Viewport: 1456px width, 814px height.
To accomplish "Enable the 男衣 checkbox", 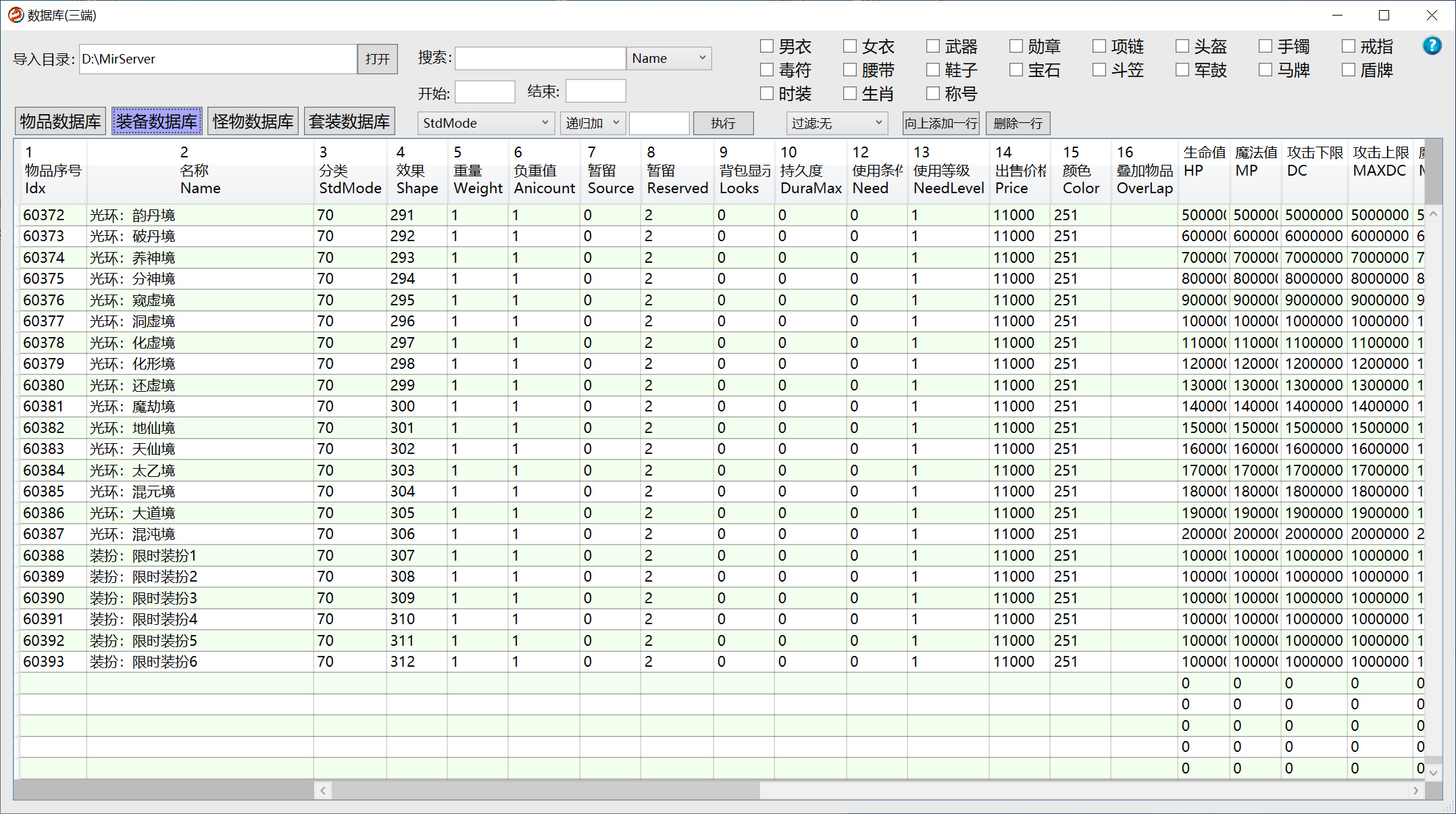I will pyautogui.click(x=767, y=46).
